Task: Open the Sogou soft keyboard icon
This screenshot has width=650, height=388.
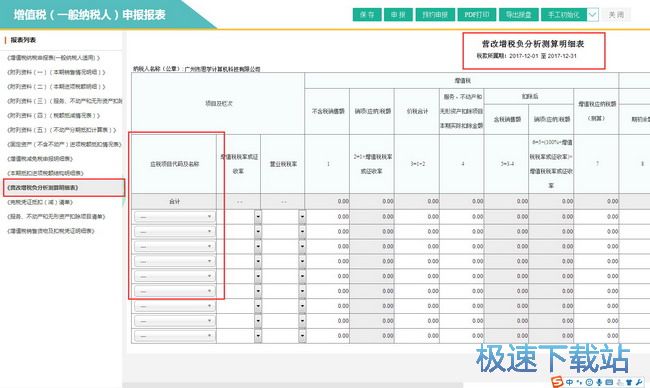Action: [x=609, y=382]
